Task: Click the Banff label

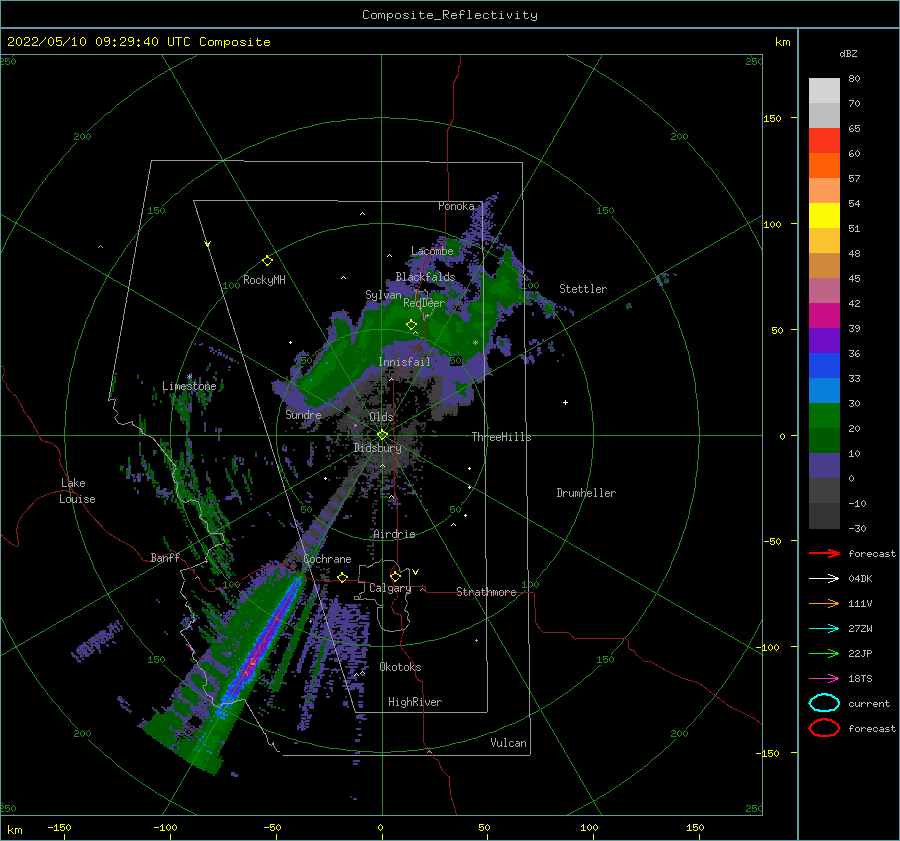Action: point(165,557)
